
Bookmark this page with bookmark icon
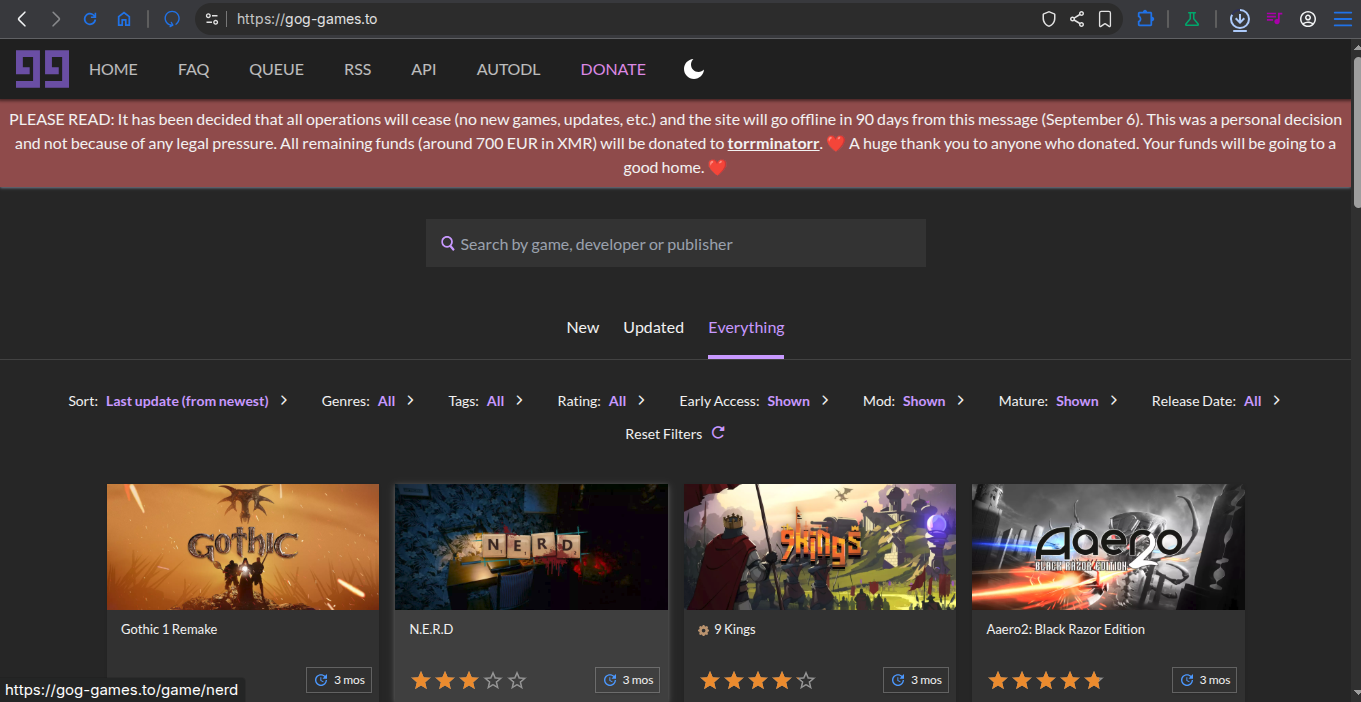1105,19
